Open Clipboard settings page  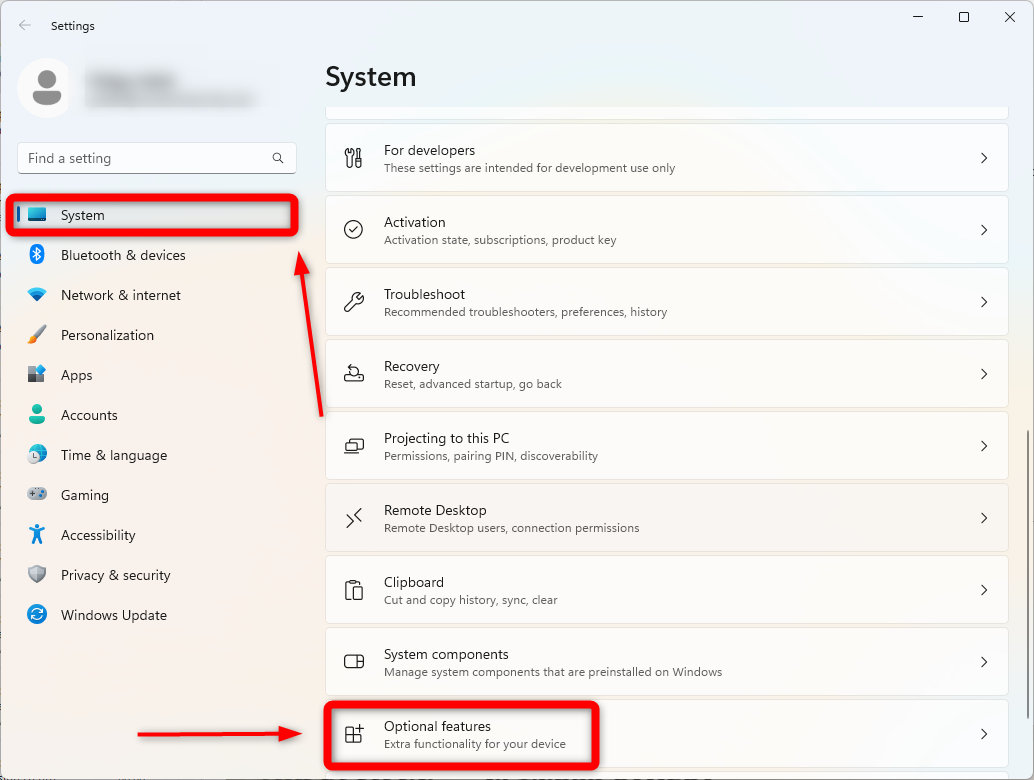667,590
